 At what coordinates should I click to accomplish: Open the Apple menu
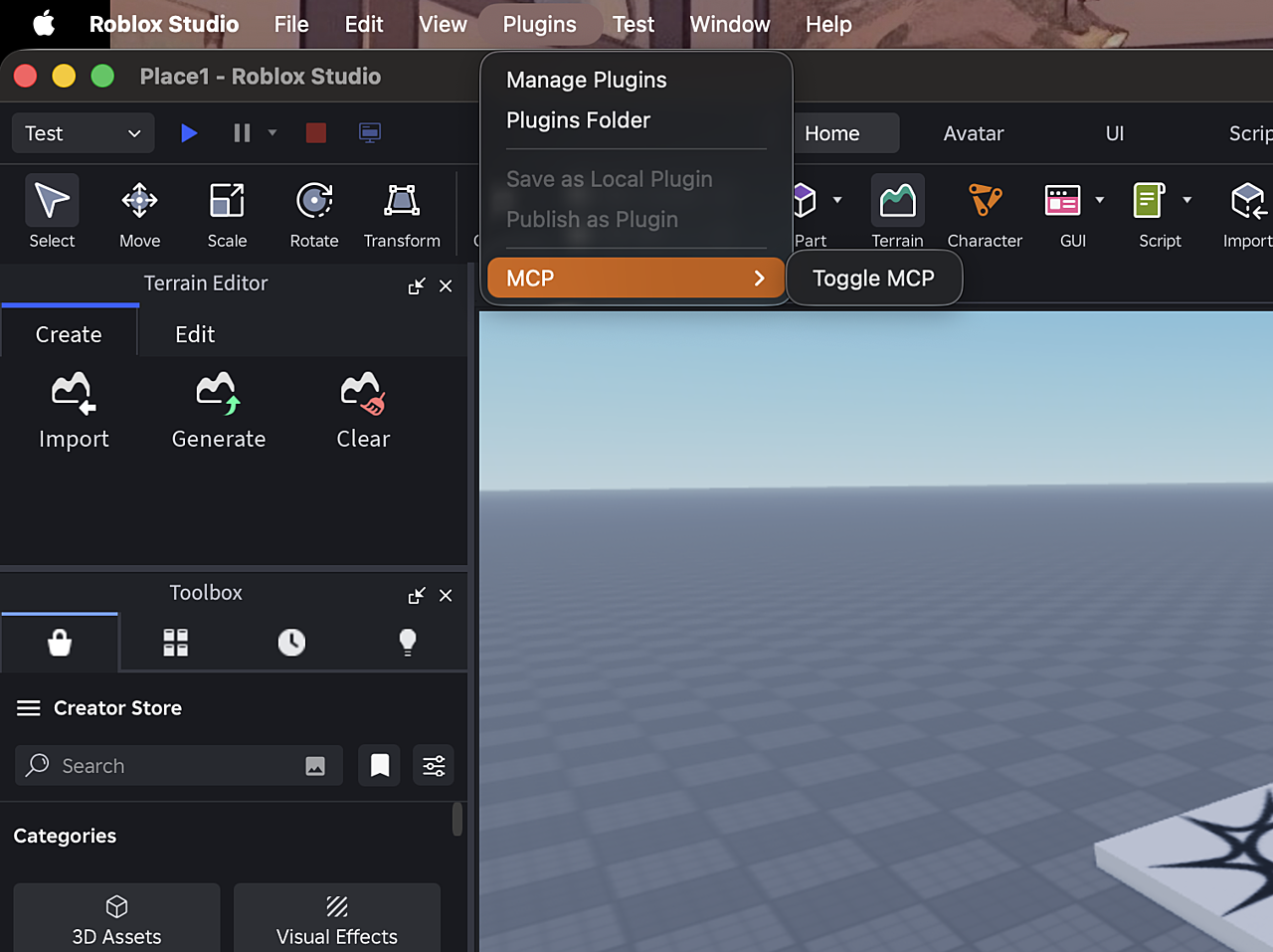tap(44, 24)
